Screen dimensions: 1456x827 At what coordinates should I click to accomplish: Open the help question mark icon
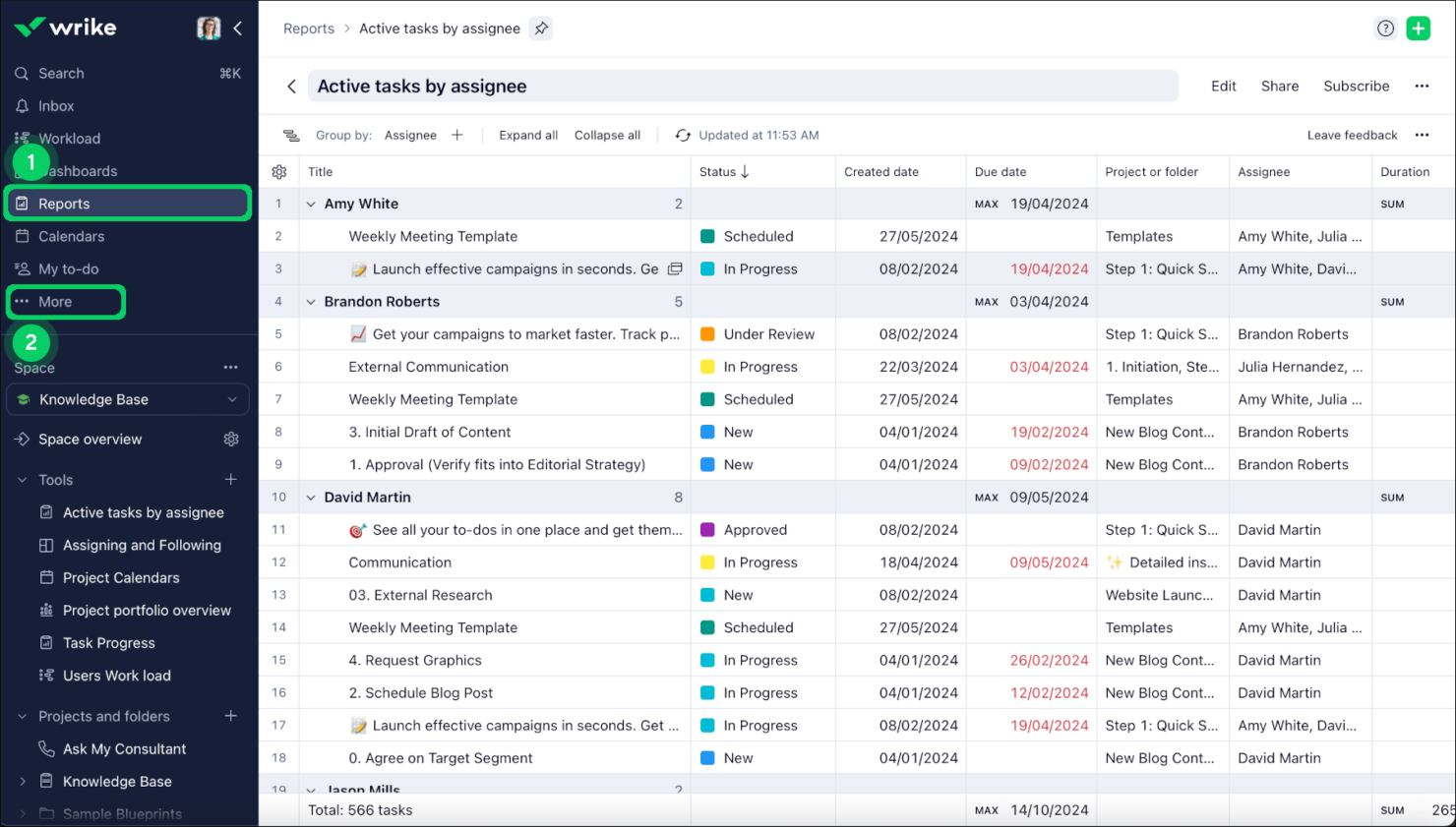1385,28
